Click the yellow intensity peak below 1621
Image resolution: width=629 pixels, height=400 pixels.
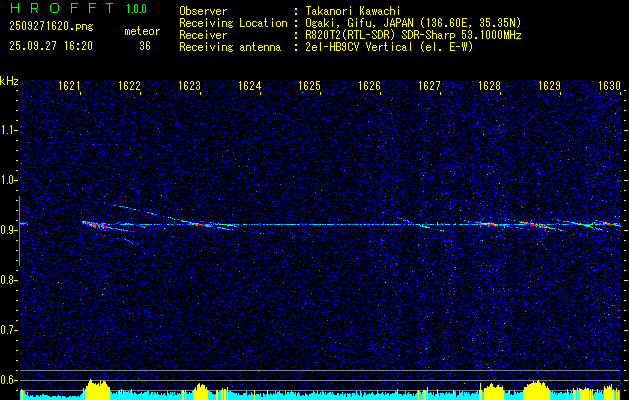[96, 389]
